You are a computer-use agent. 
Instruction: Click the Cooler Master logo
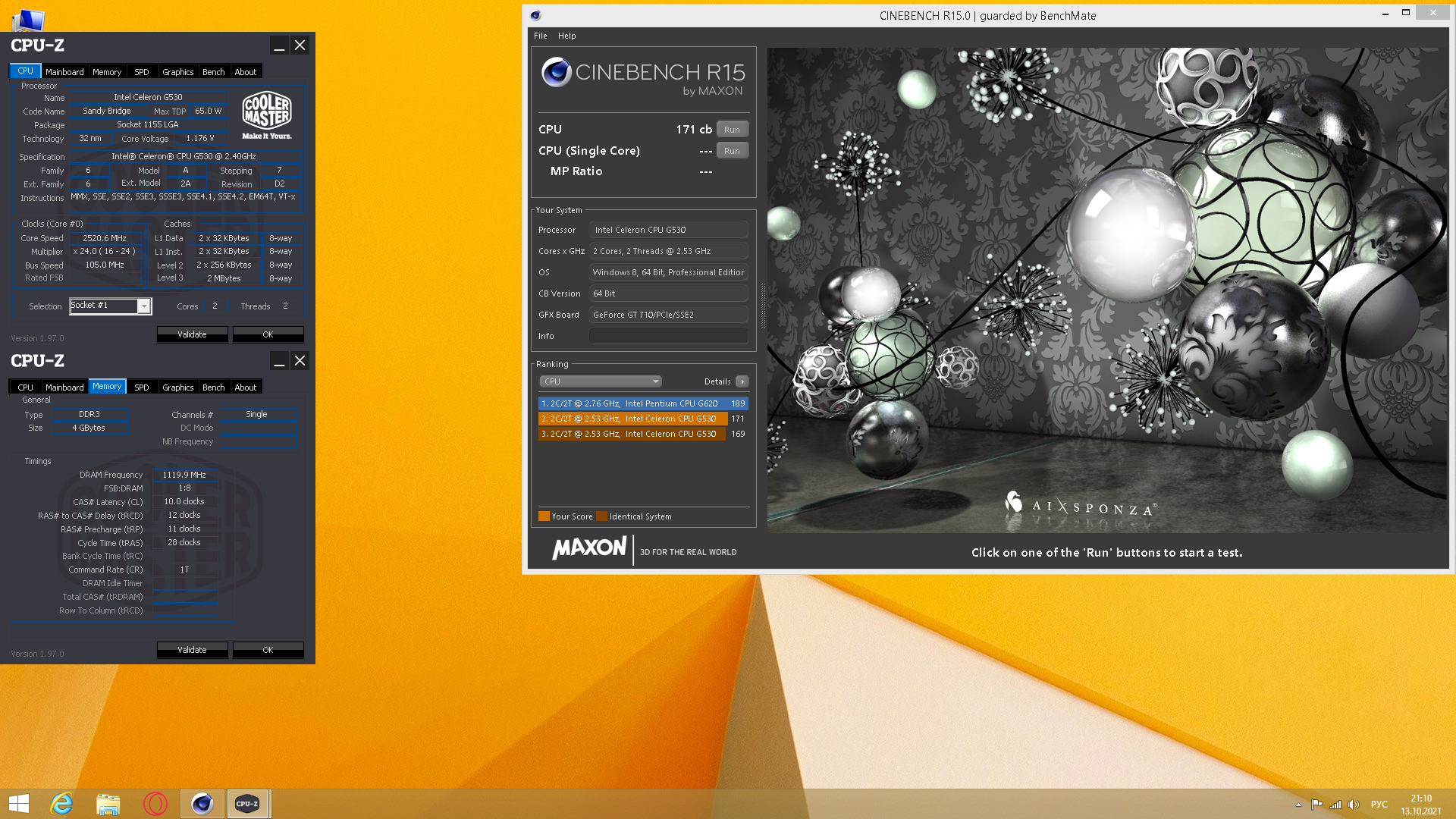point(267,116)
